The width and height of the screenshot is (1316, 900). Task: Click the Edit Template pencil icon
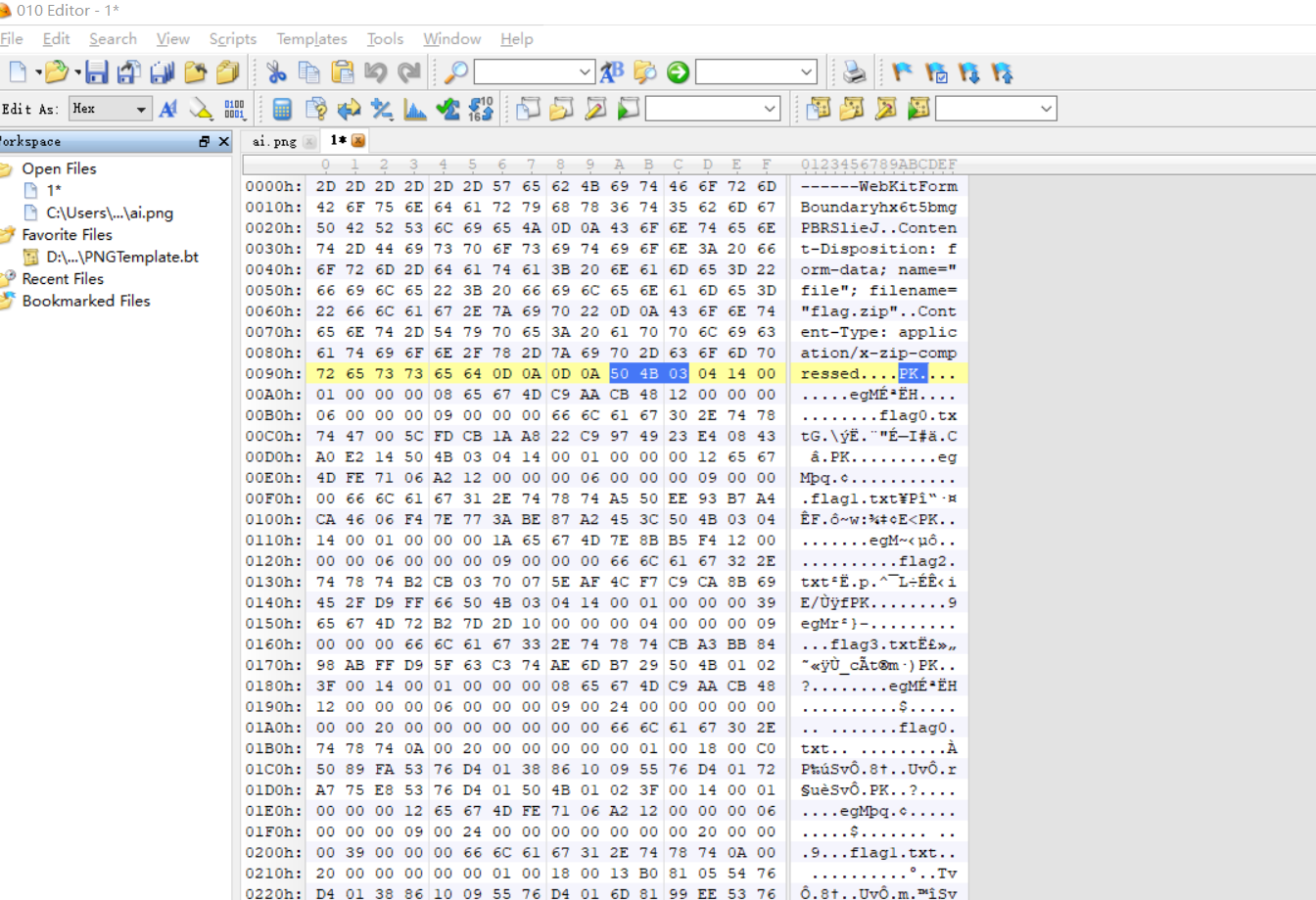pos(885,109)
